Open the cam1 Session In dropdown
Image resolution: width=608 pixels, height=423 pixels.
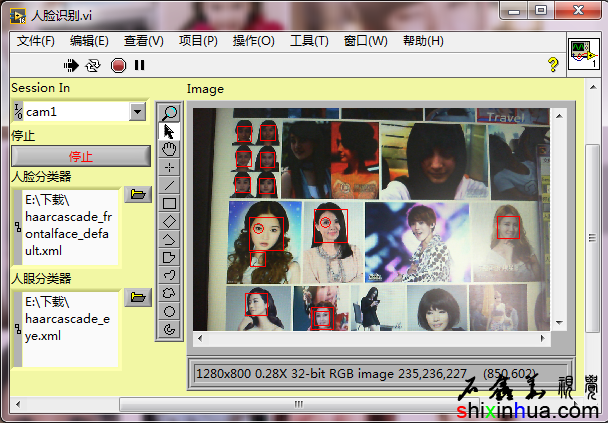pos(138,112)
